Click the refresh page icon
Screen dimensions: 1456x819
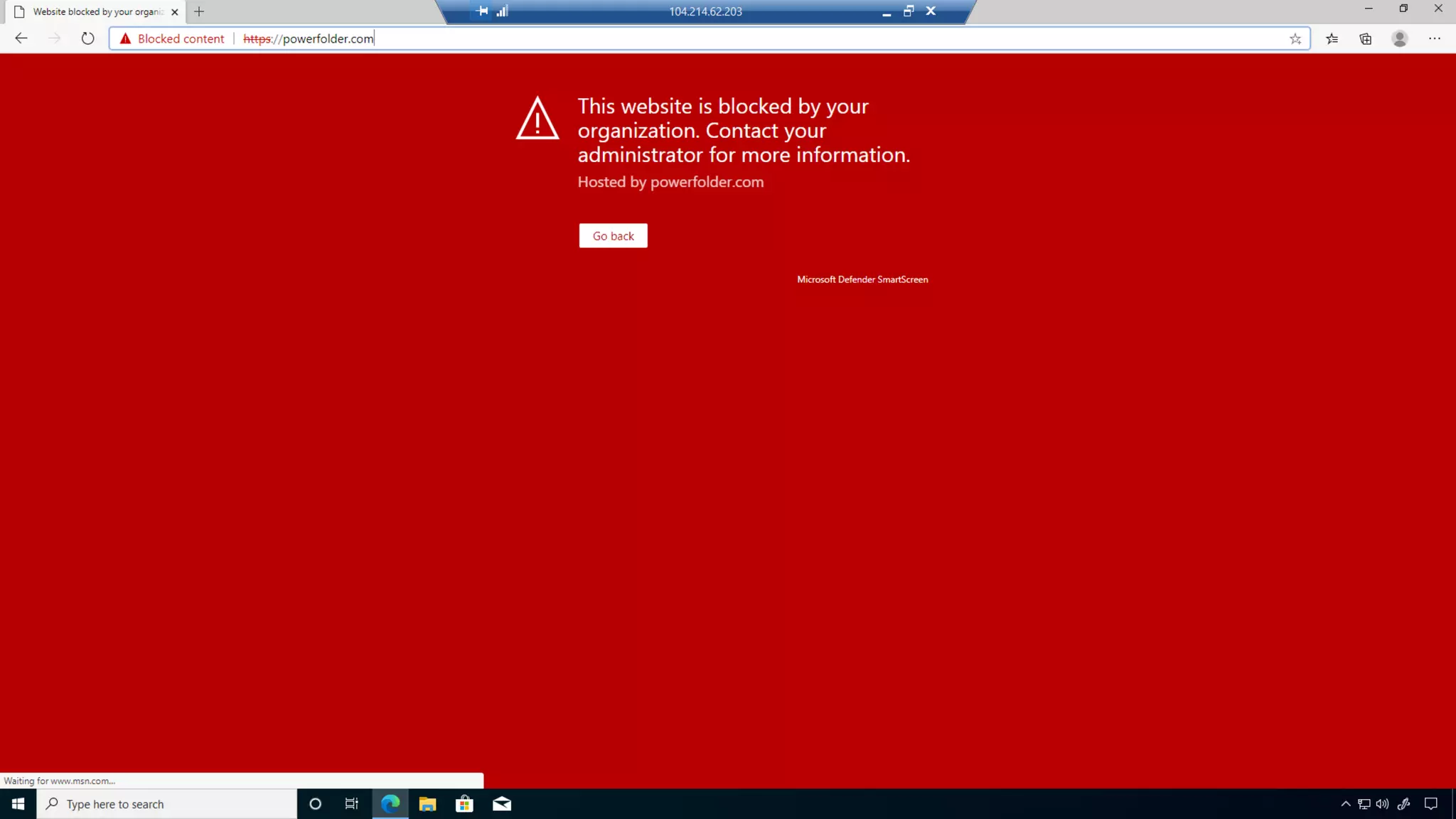coord(87,38)
